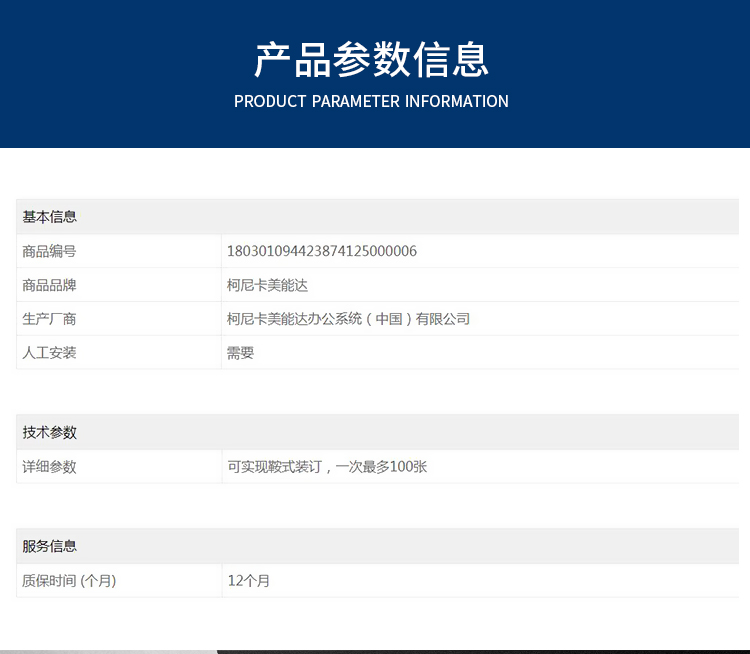Select the 技术参数 section header
The image size is (750, 654).
[50, 433]
